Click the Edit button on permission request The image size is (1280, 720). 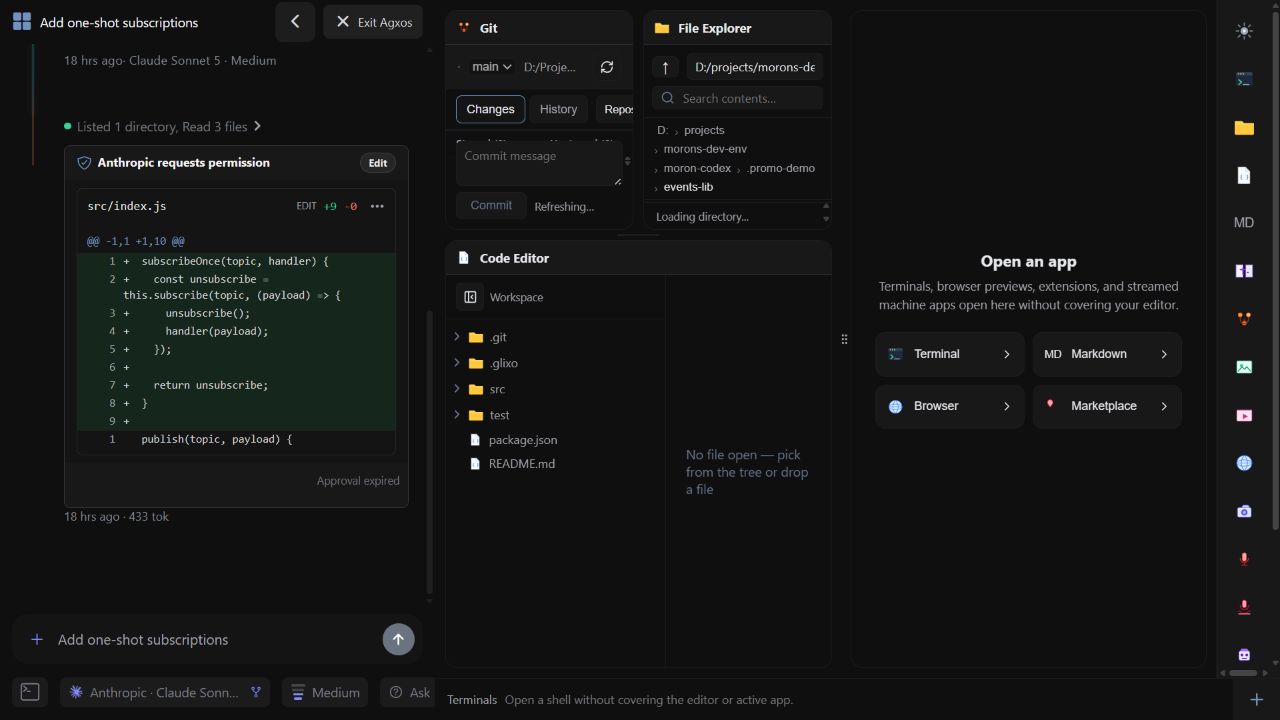[377, 163]
